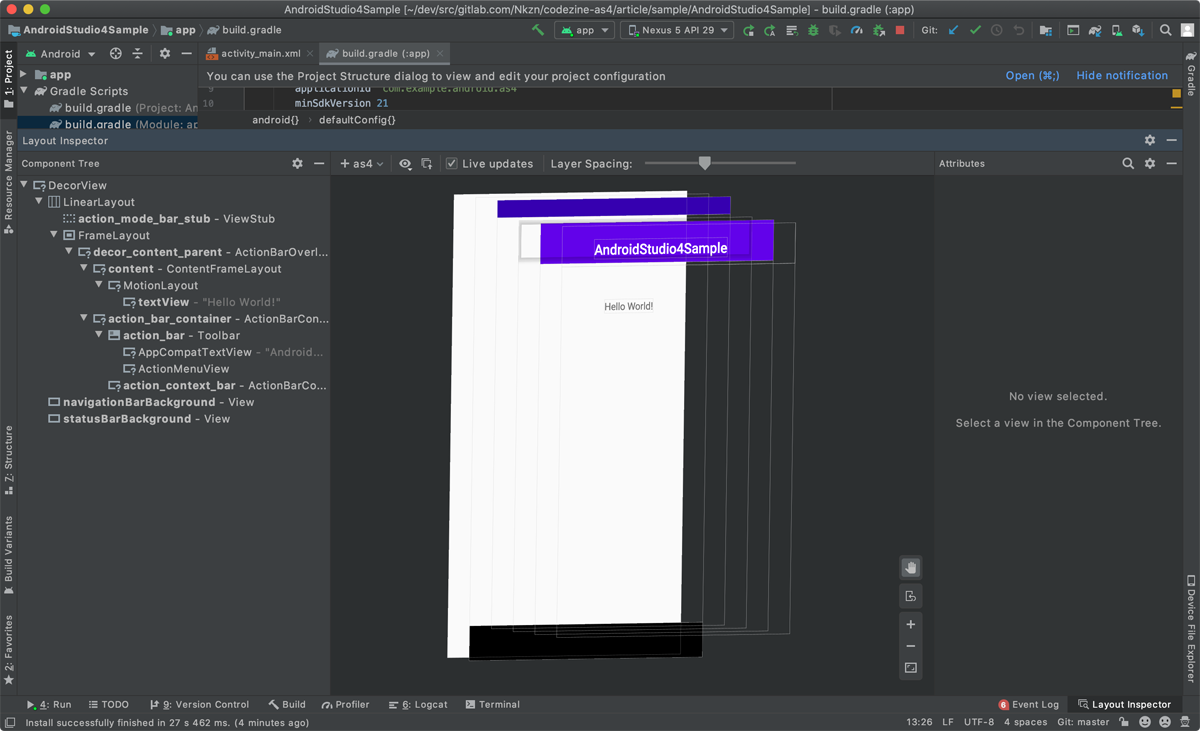Click the Make Project hammer icon
This screenshot has width=1200, height=731.
pos(538,30)
